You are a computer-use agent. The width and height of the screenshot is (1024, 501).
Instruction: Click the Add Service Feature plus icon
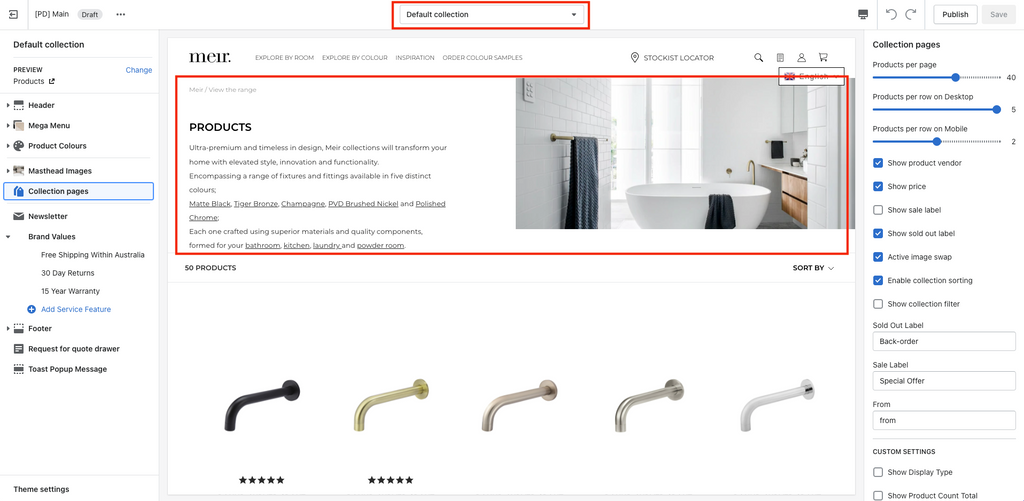point(31,309)
